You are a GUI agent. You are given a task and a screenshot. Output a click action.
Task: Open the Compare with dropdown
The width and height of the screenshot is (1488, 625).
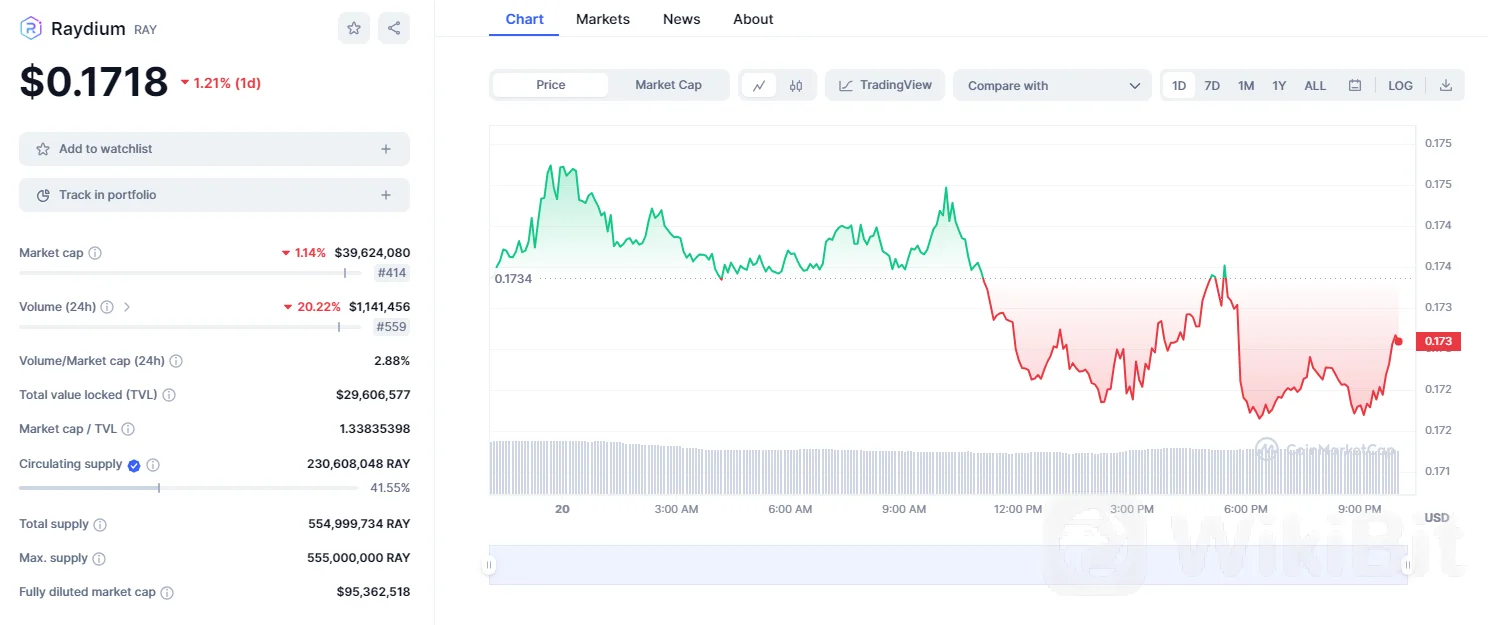click(1053, 85)
